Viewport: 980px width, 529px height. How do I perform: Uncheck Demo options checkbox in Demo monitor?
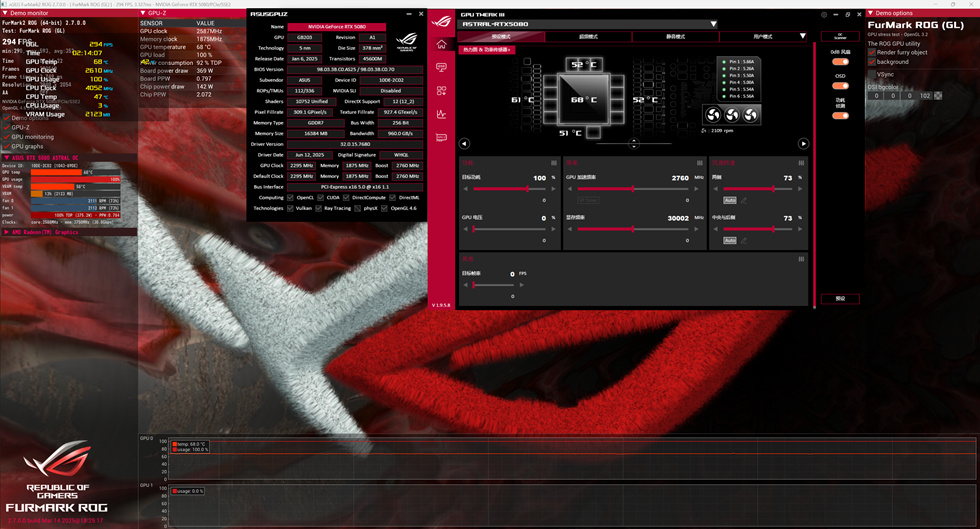7,118
